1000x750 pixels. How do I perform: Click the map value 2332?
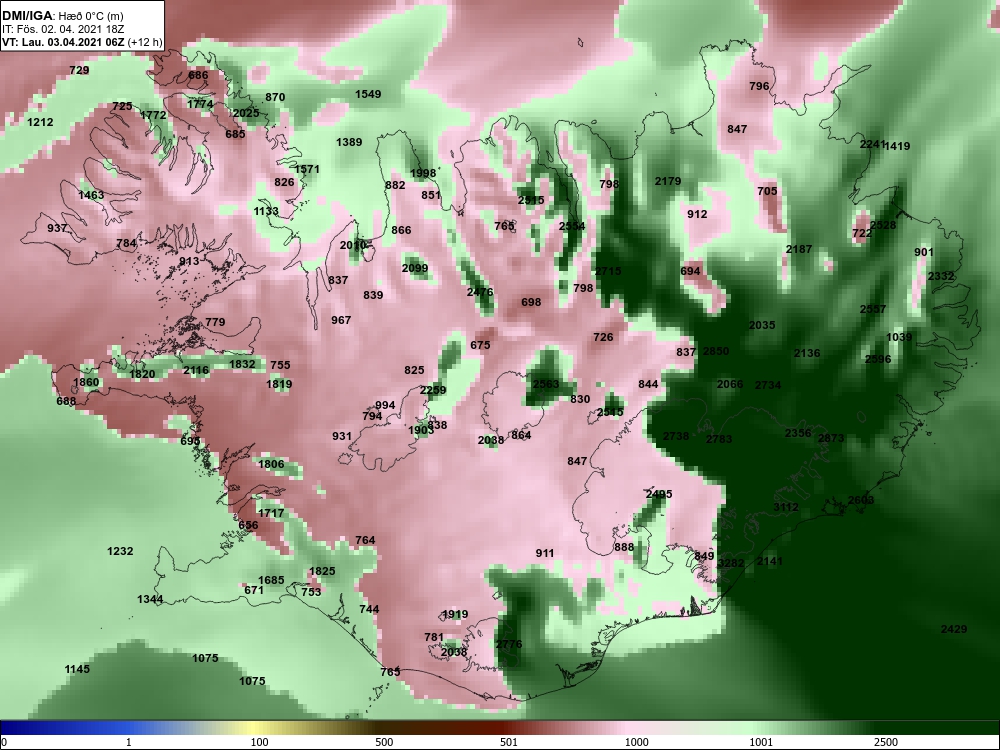(941, 276)
